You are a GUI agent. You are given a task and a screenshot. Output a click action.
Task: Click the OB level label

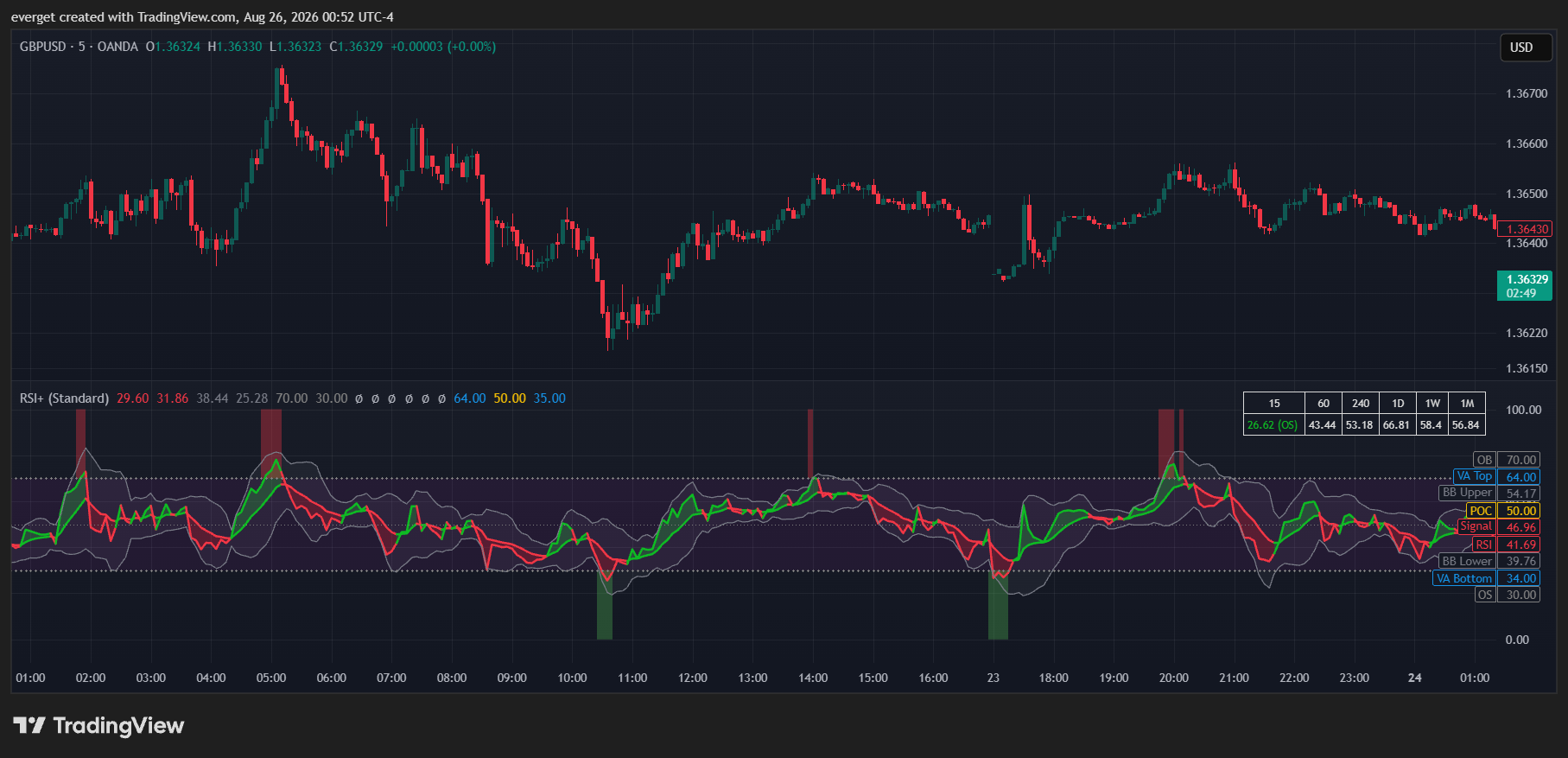click(x=1484, y=460)
